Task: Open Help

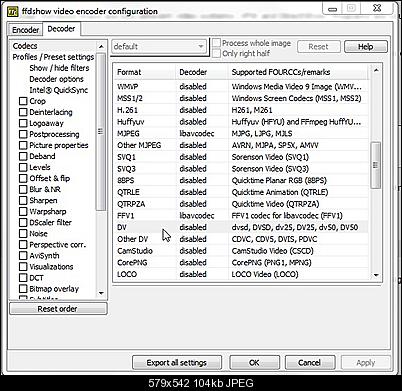Action: click(366, 47)
